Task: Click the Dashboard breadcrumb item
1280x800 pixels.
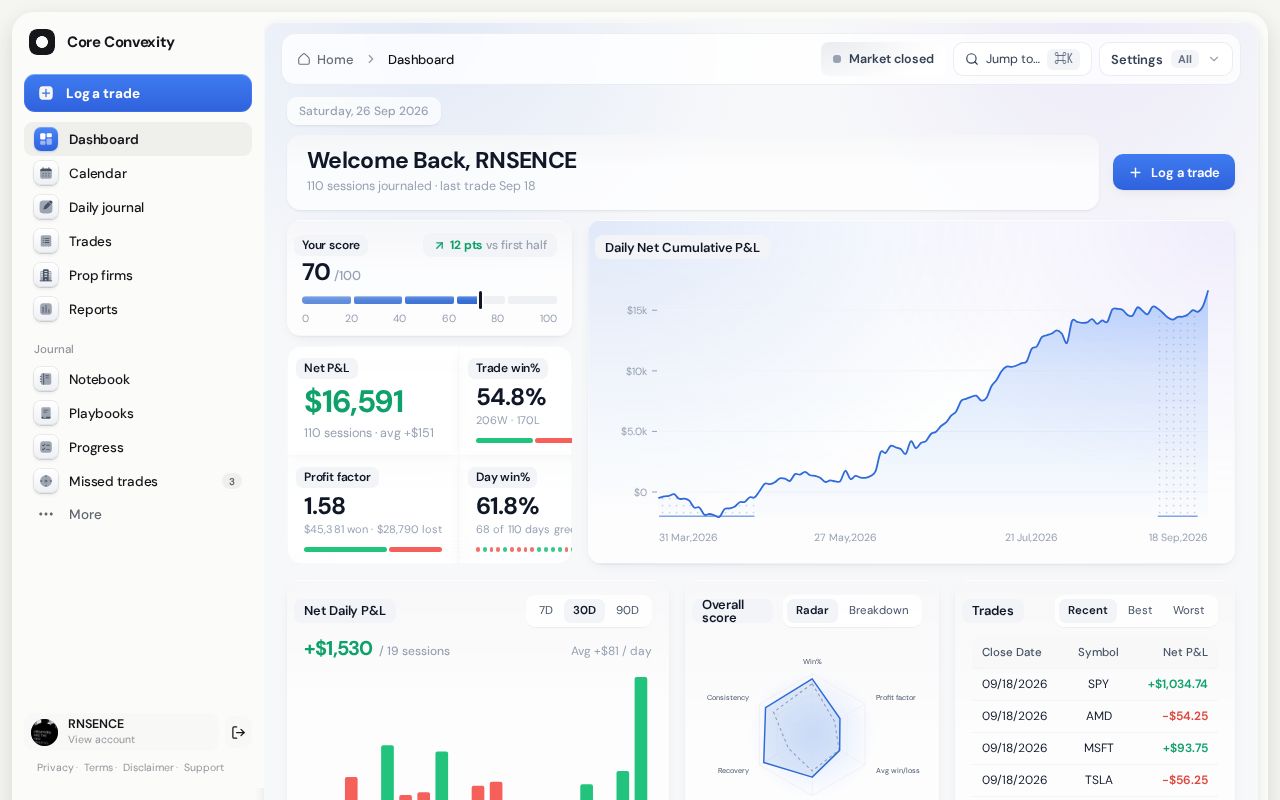Action: click(421, 59)
